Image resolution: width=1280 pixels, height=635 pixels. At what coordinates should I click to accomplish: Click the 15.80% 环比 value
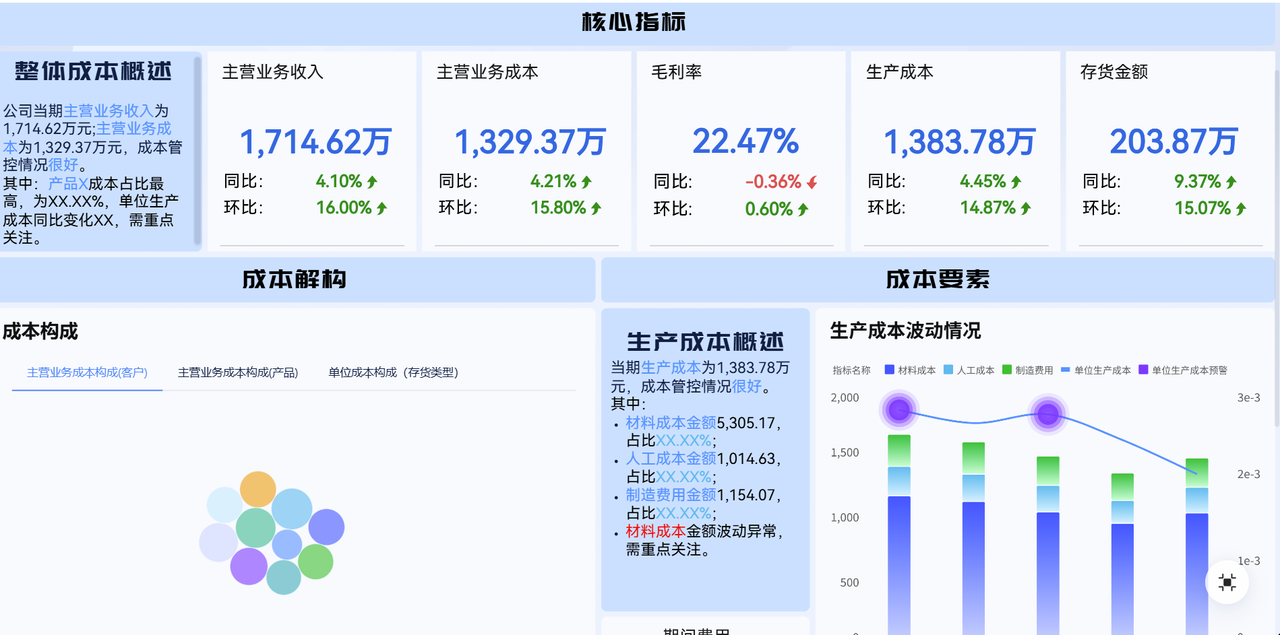pos(558,208)
